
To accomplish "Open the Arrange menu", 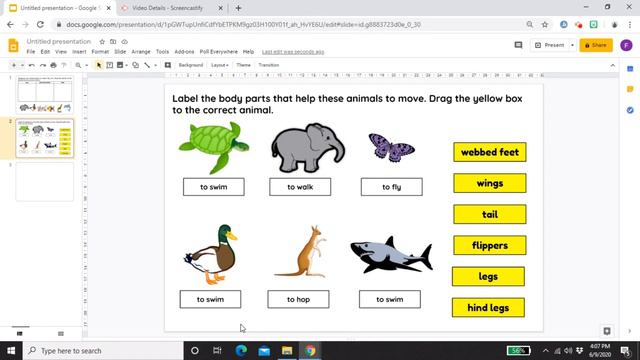I will (x=141, y=52).
